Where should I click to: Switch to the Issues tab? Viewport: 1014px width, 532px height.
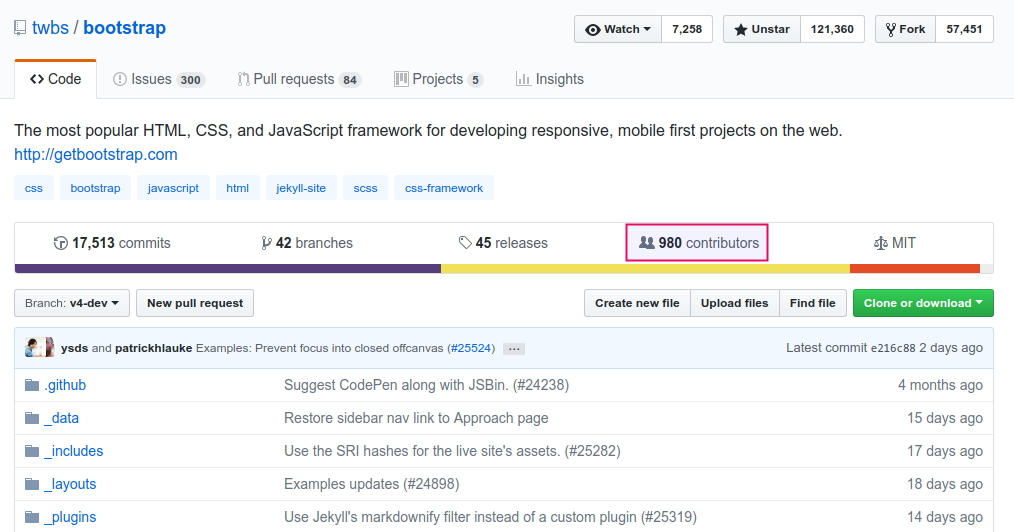[x=158, y=79]
